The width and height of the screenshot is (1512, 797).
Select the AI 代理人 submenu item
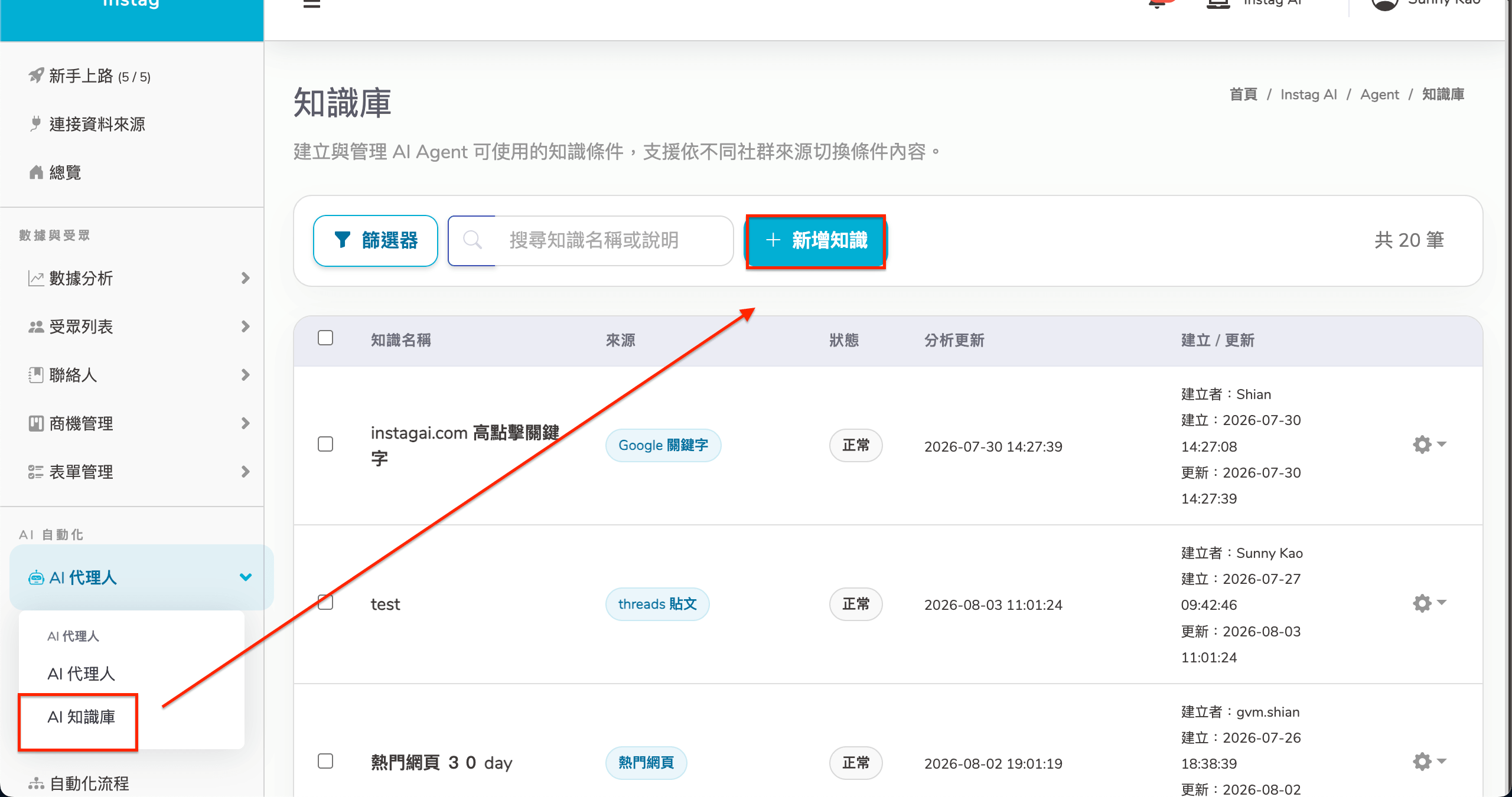[81, 674]
